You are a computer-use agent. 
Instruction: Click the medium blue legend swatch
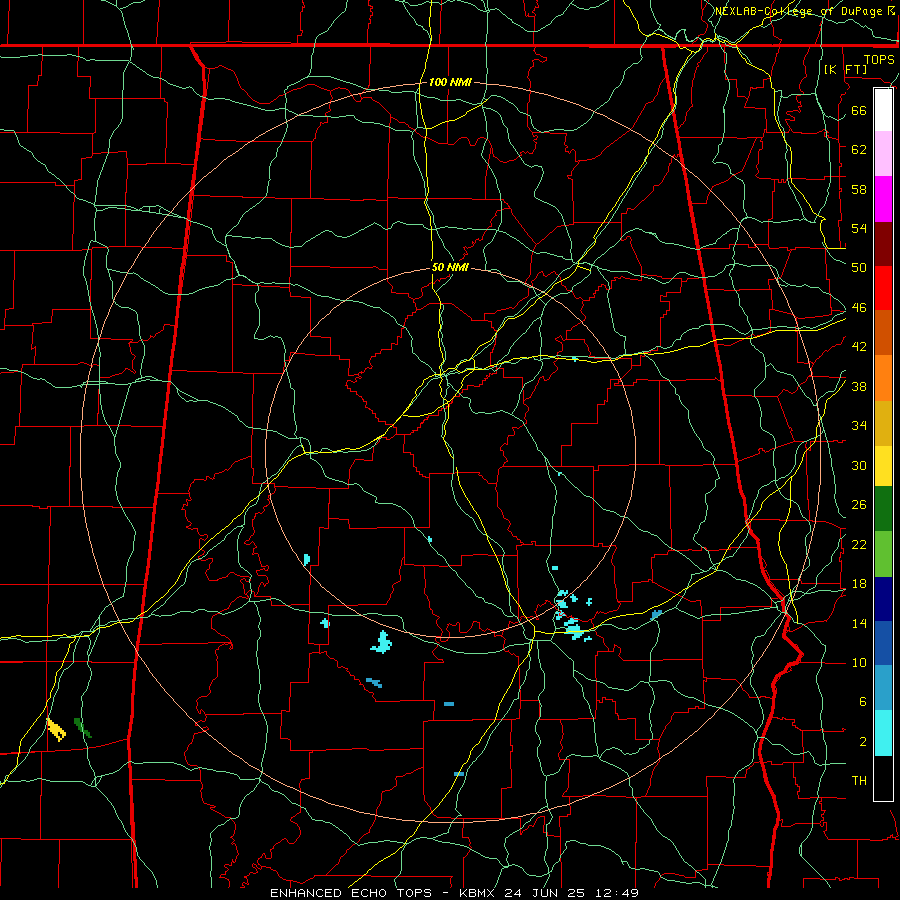[883, 643]
